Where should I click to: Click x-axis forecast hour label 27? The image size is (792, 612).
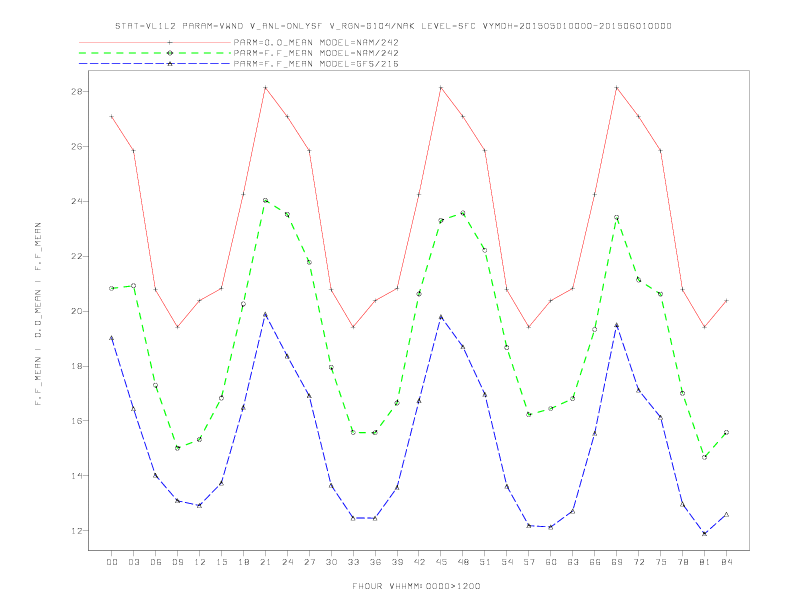tap(309, 562)
